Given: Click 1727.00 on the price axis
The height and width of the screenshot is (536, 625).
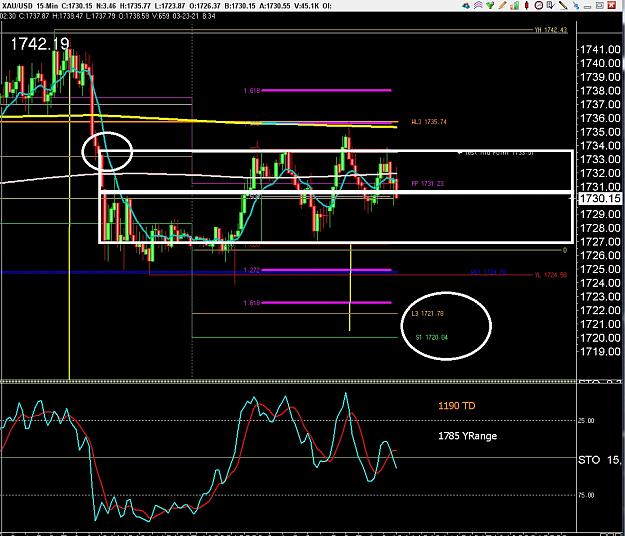Looking at the screenshot, I should (600, 242).
